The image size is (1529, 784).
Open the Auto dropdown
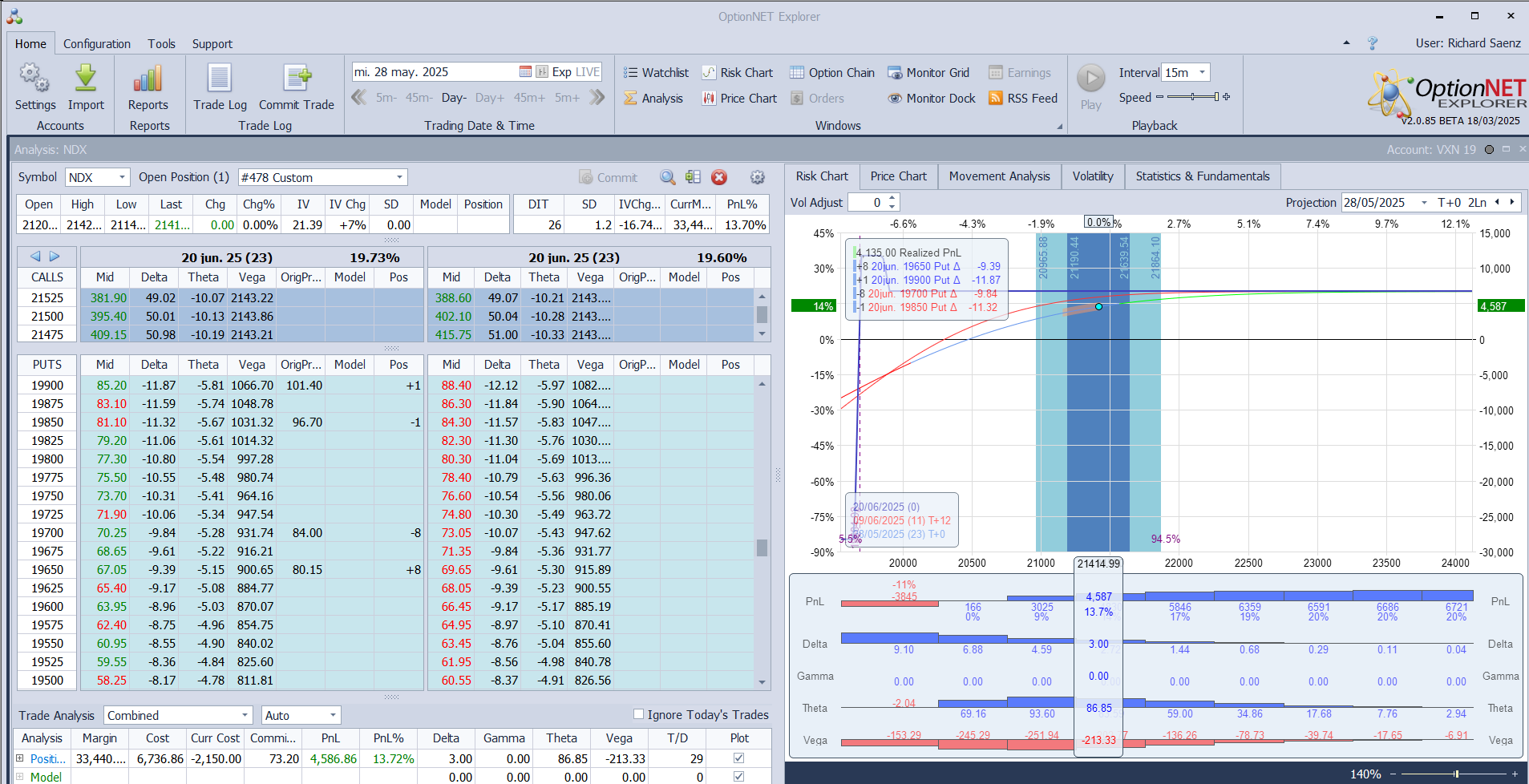333,715
